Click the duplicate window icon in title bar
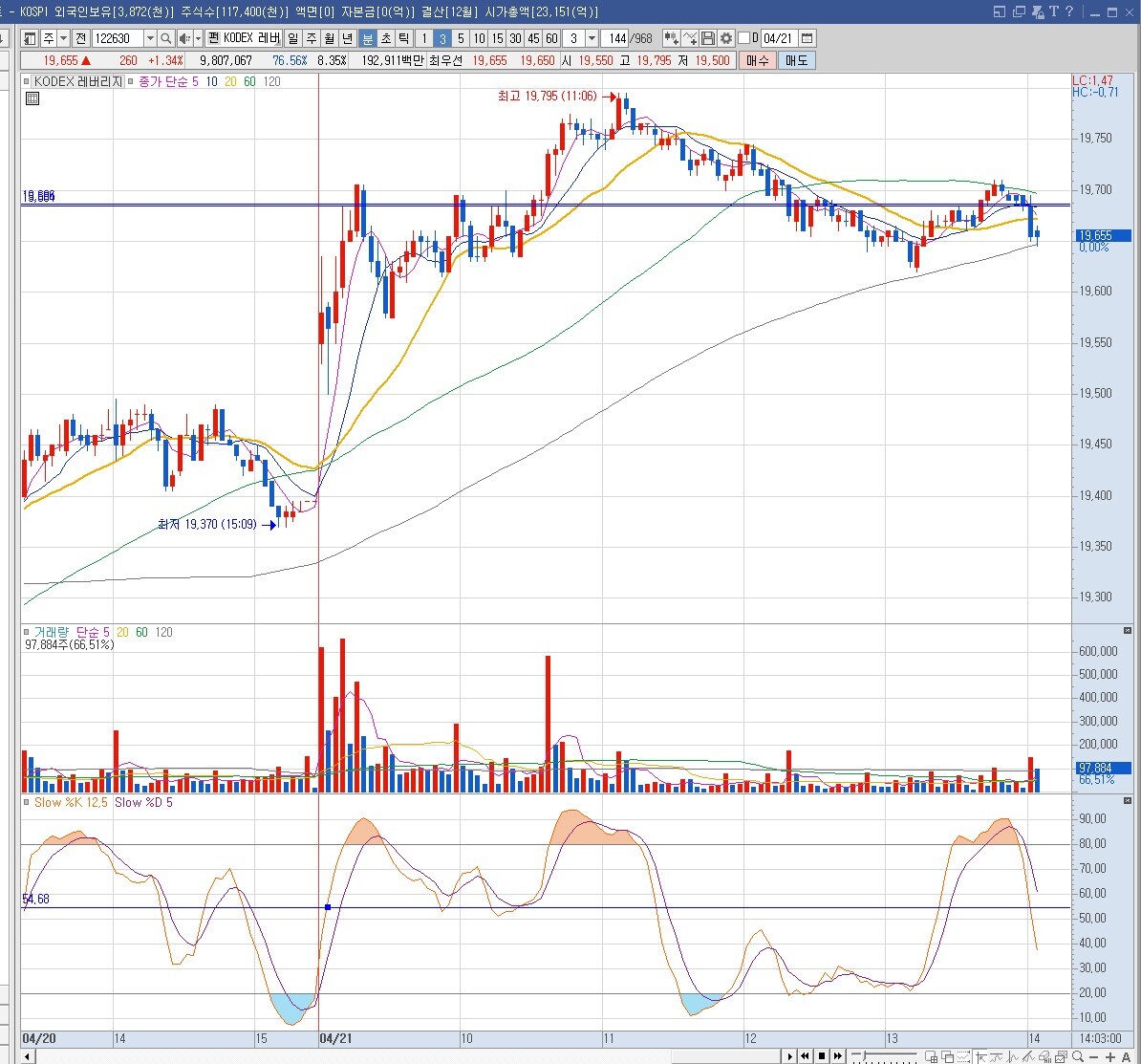1141x1064 pixels. (x=1019, y=11)
